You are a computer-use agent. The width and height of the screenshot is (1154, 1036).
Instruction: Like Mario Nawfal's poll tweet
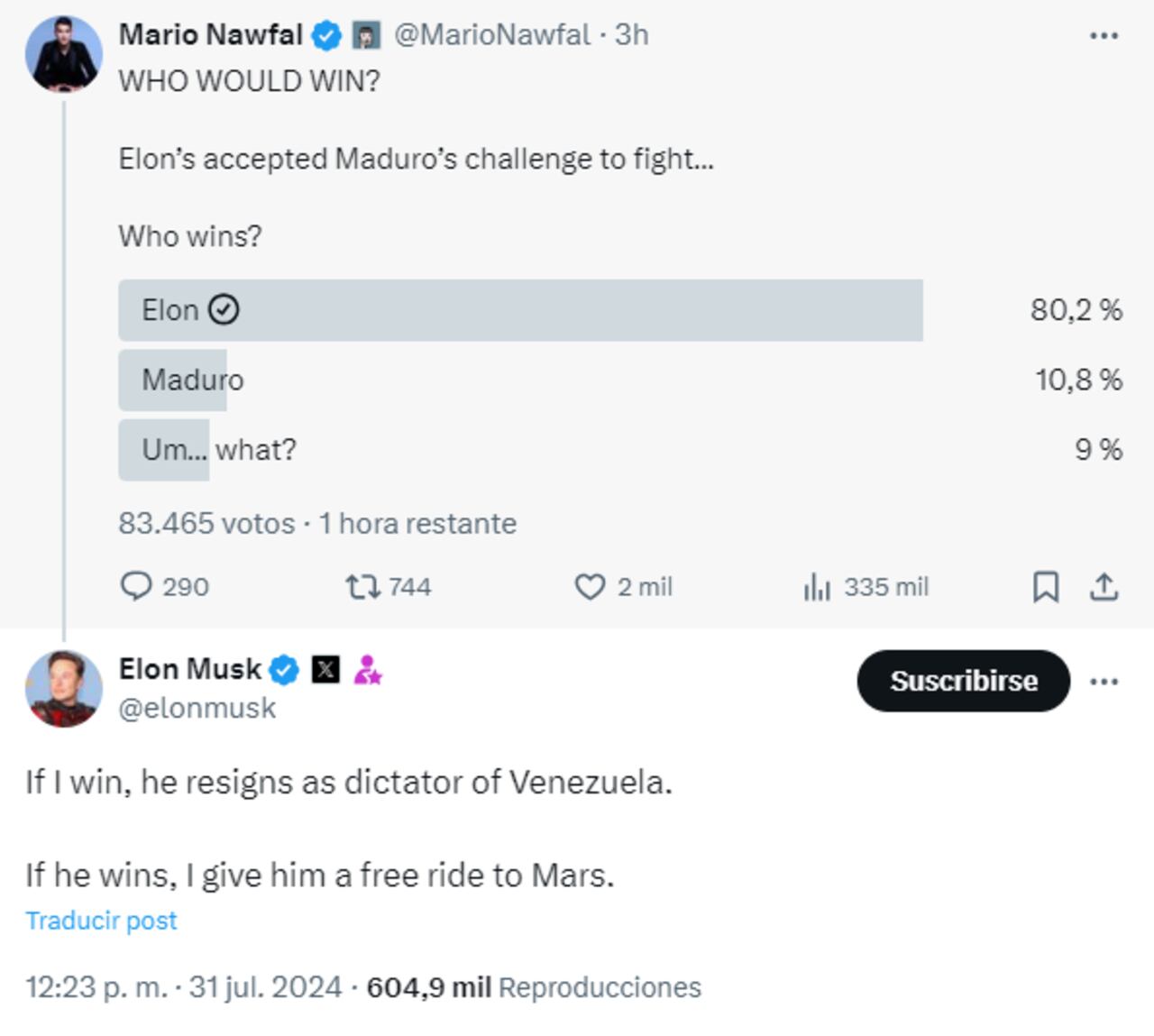(x=591, y=587)
